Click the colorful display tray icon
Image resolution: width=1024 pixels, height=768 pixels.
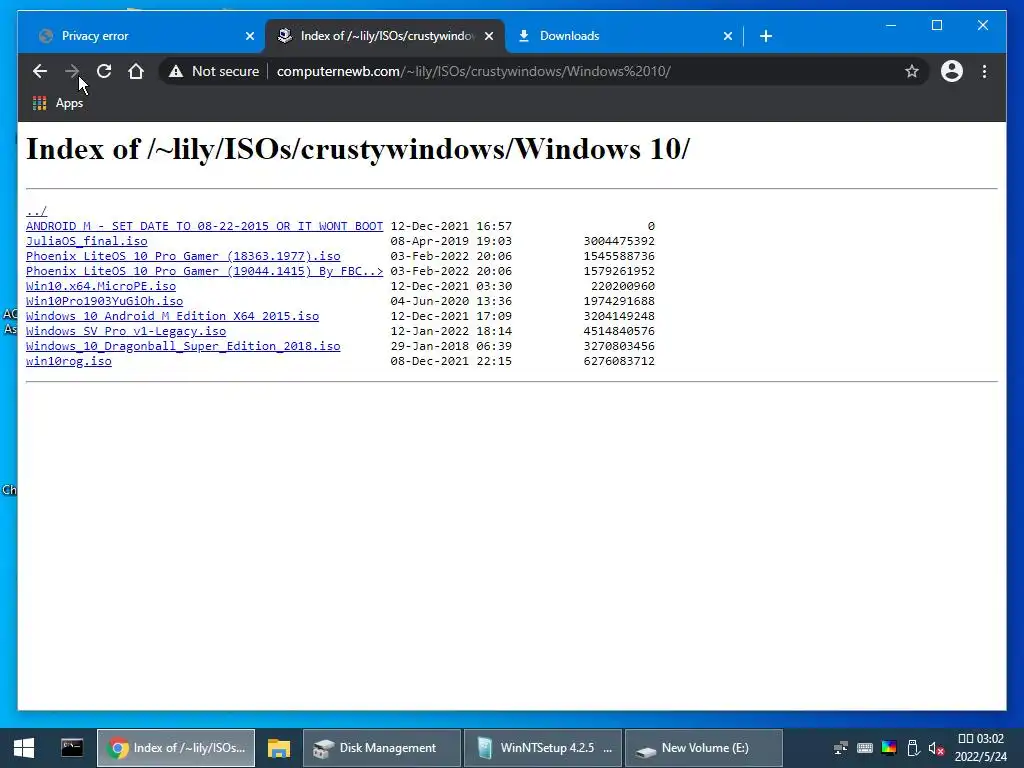pyautogui.click(x=889, y=748)
